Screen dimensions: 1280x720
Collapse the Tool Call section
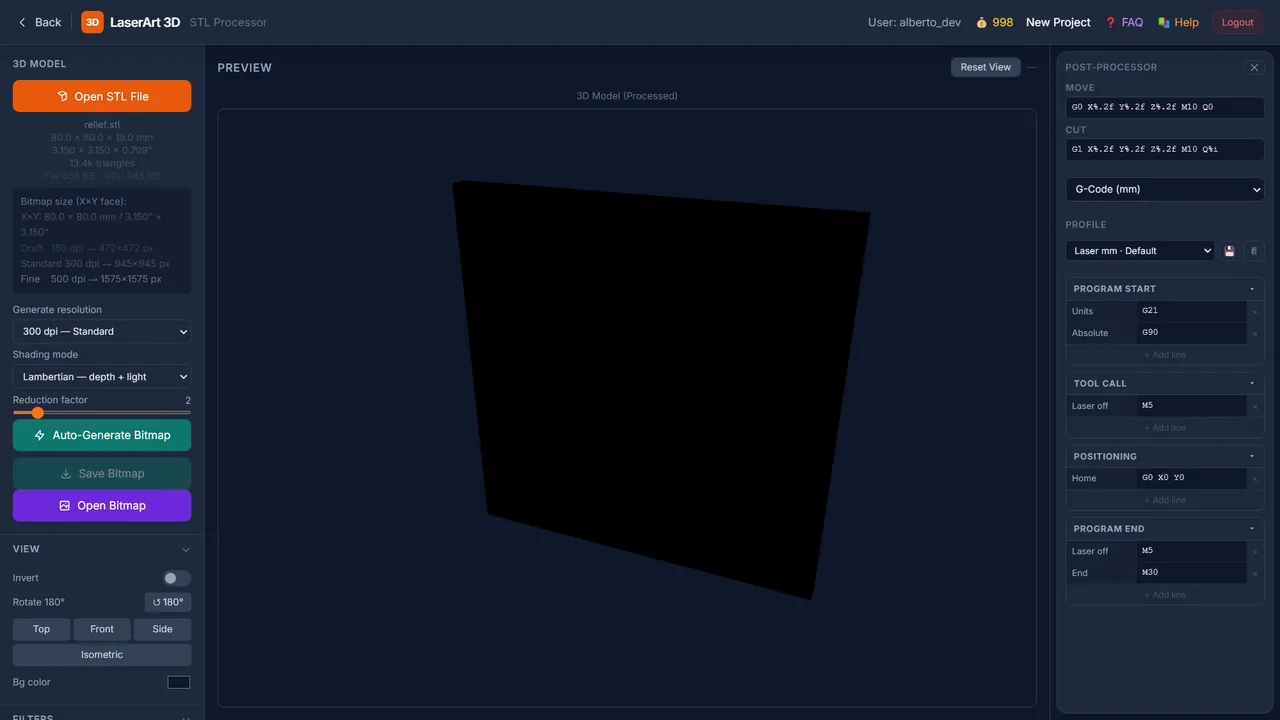(1252, 384)
